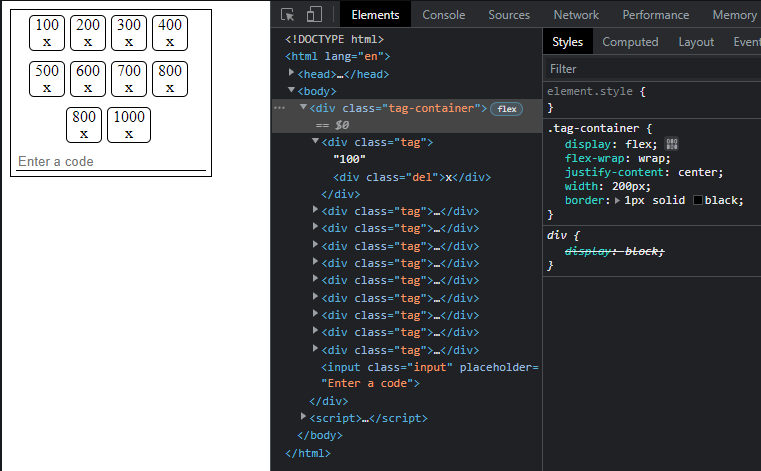This screenshot has width=761, height=471.
Task: Switch to the Elements tab
Action: [375, 15]
